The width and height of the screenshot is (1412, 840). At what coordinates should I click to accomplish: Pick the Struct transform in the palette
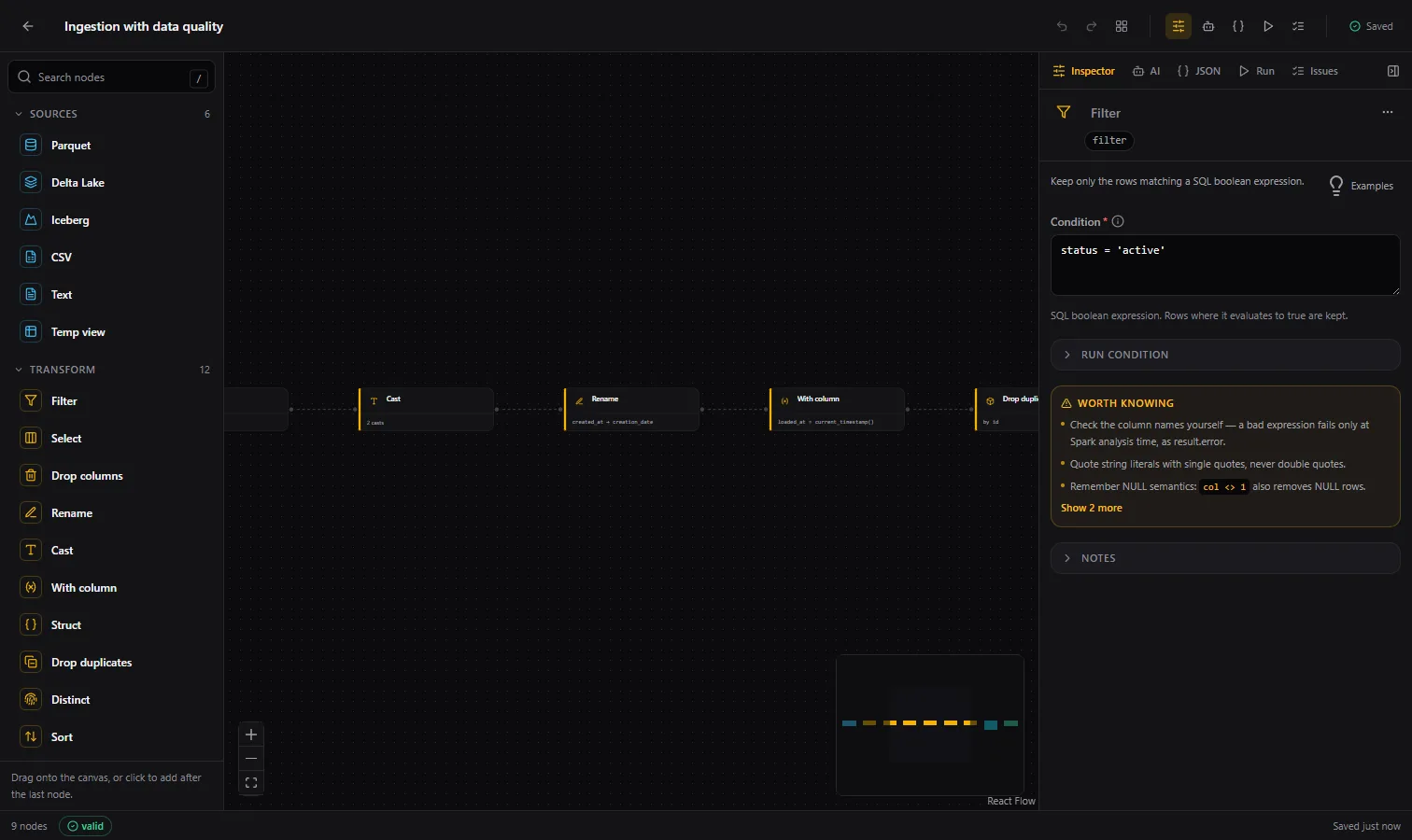[x=112, y=625]
